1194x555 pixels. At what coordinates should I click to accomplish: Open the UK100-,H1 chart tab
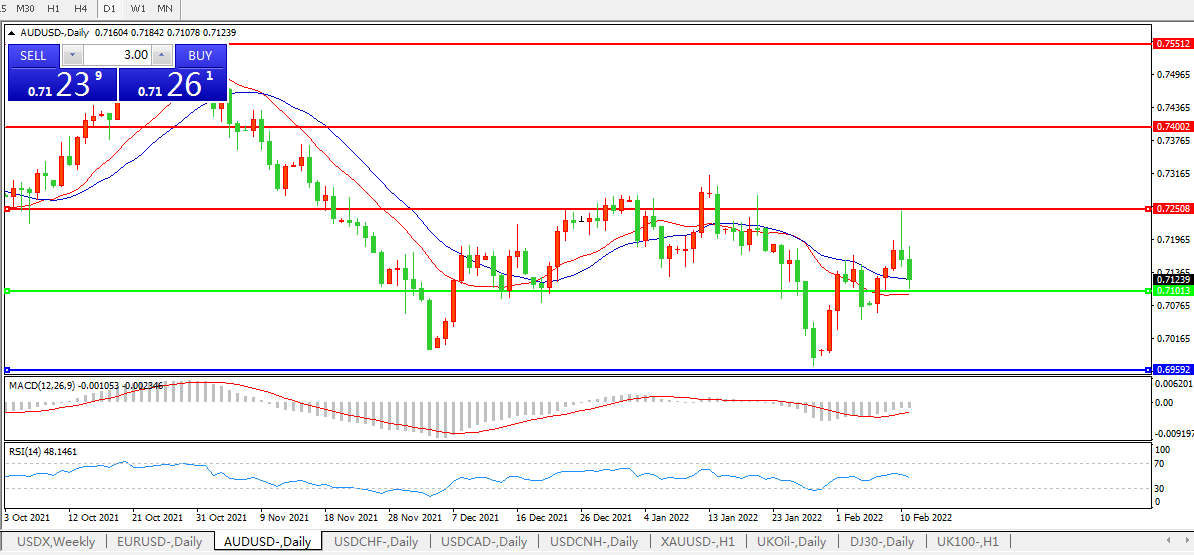[968, 542]
